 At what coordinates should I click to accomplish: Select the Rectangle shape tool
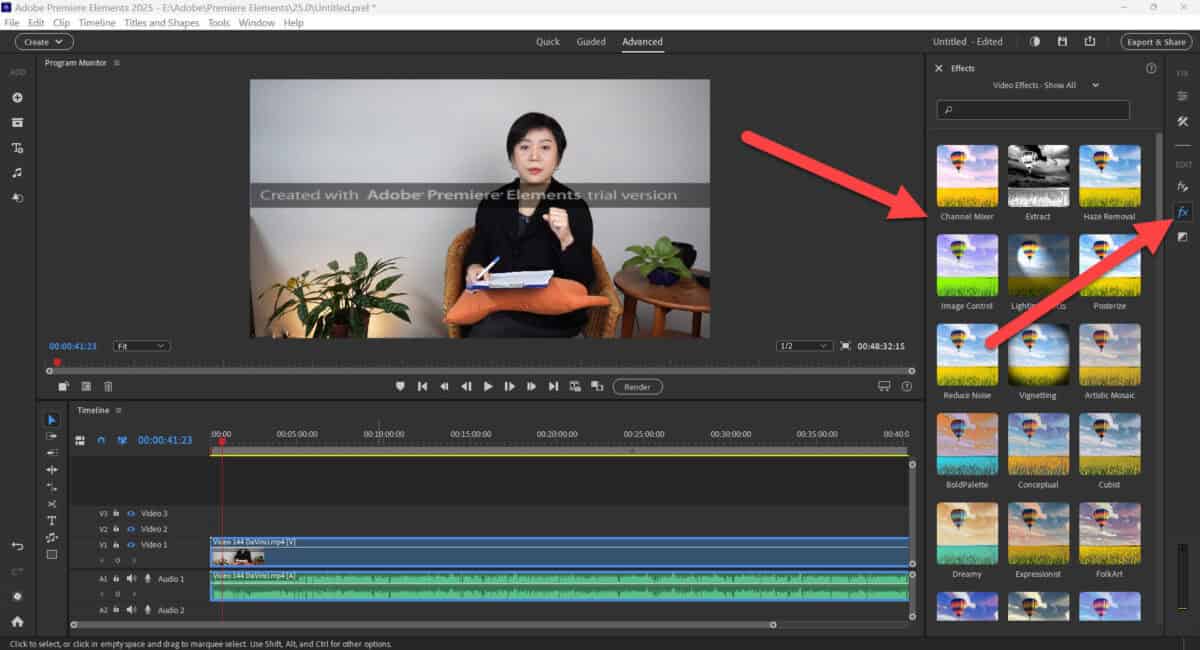(52, 554)
